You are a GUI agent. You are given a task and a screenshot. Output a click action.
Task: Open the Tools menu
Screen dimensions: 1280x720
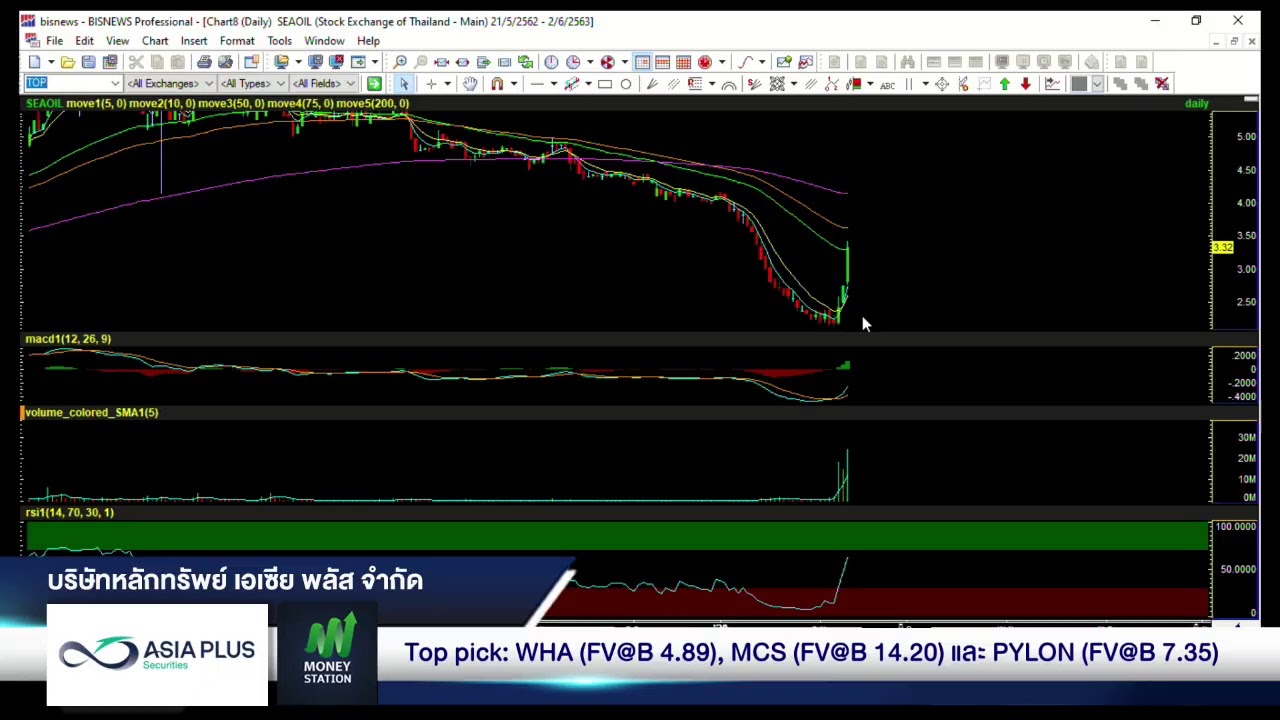click(x=279, y=41)
